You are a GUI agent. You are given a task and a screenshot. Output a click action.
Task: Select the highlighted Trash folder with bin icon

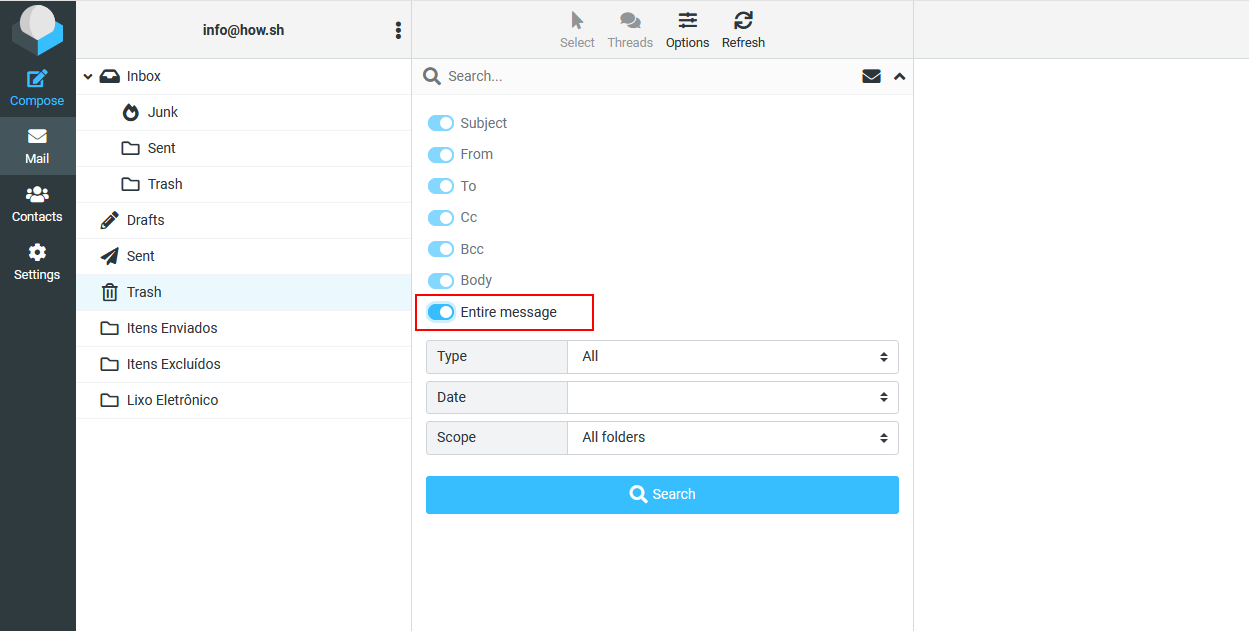click(x=243, y=292)
